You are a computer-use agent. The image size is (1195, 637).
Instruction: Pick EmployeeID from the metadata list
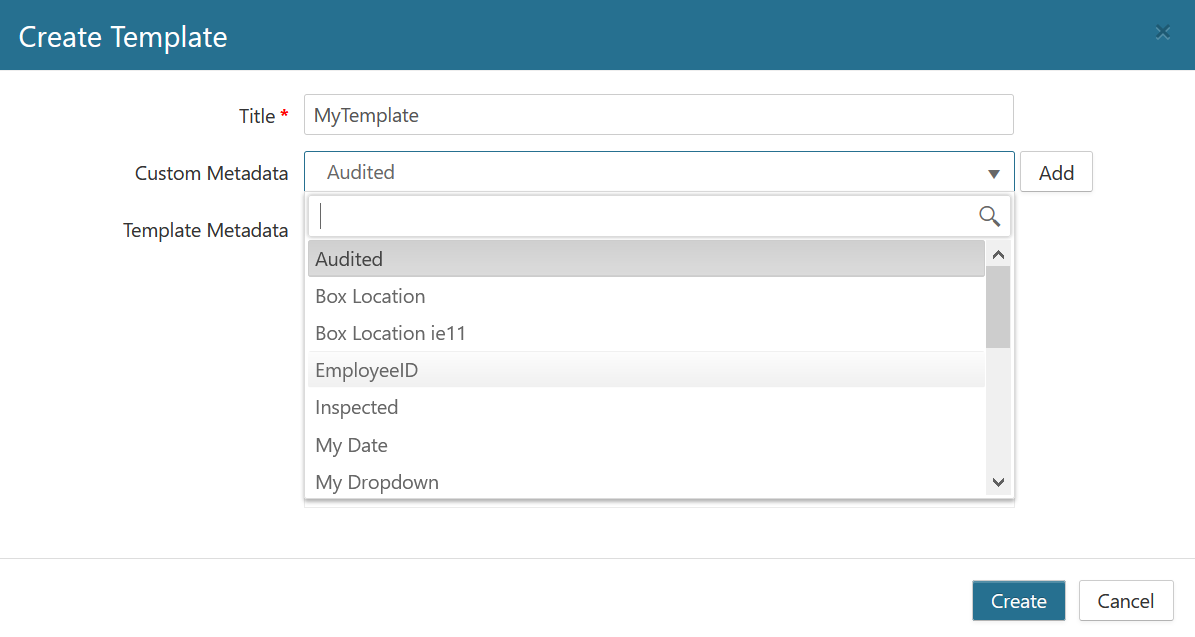click(645, 370)
